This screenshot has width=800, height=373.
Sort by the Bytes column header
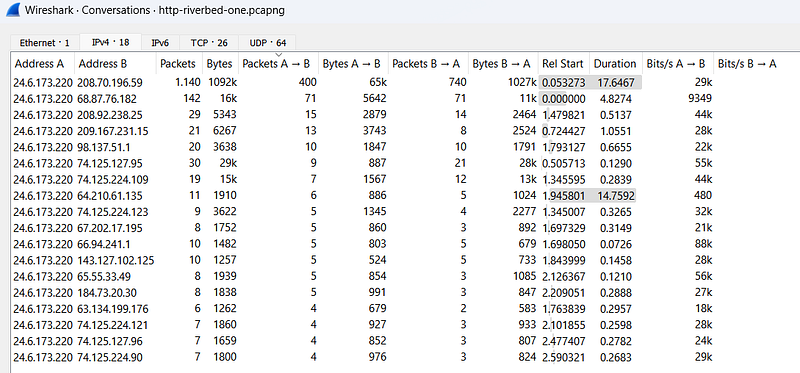[x=220, y=64]
